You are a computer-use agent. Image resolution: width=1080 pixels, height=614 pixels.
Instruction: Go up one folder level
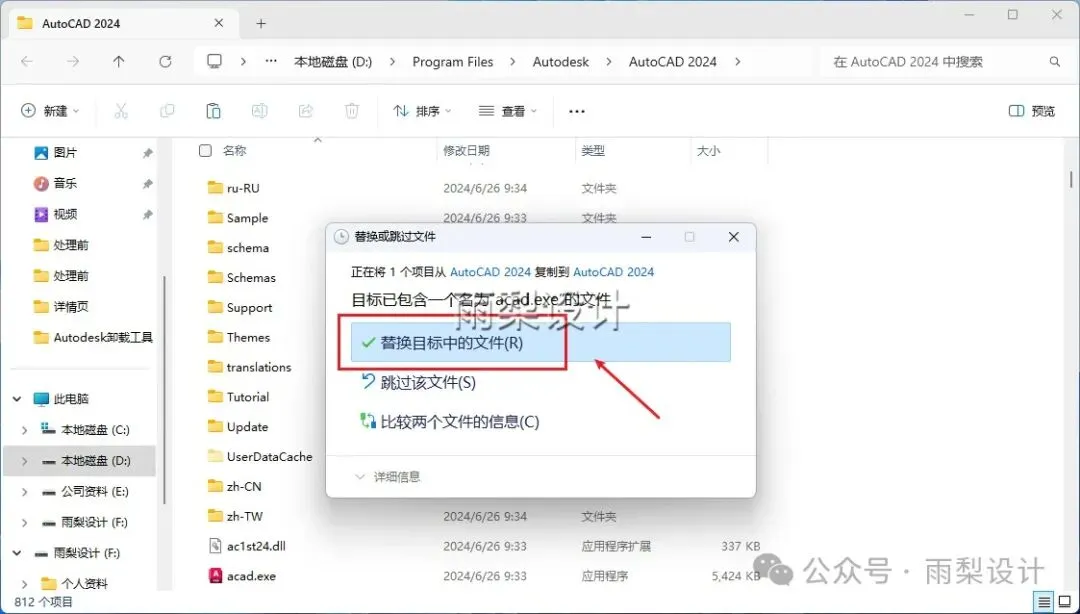(x=118, y=62)
